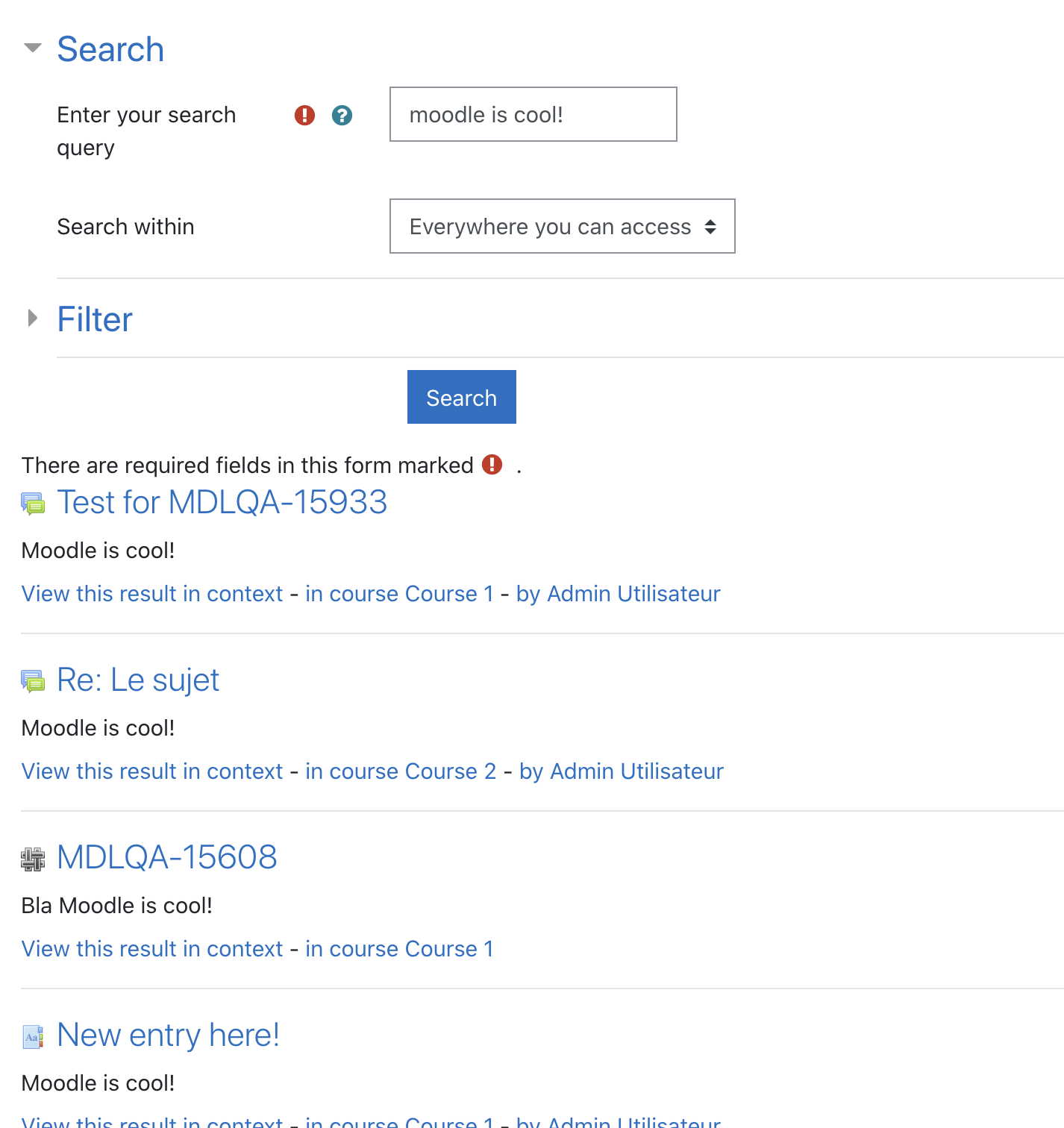The height and width of the screenshot is (1128, 1064).
Task: View MDLQA-15608 result in context
Action: click(x=152, y=948)
